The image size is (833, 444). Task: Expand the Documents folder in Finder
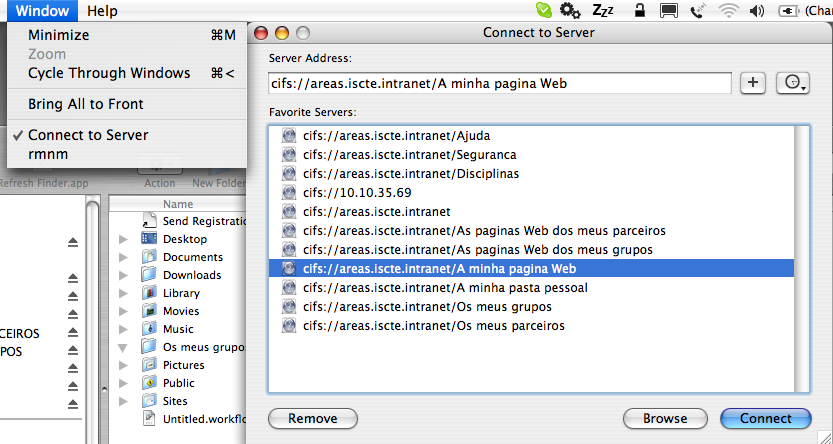[123, 258]
